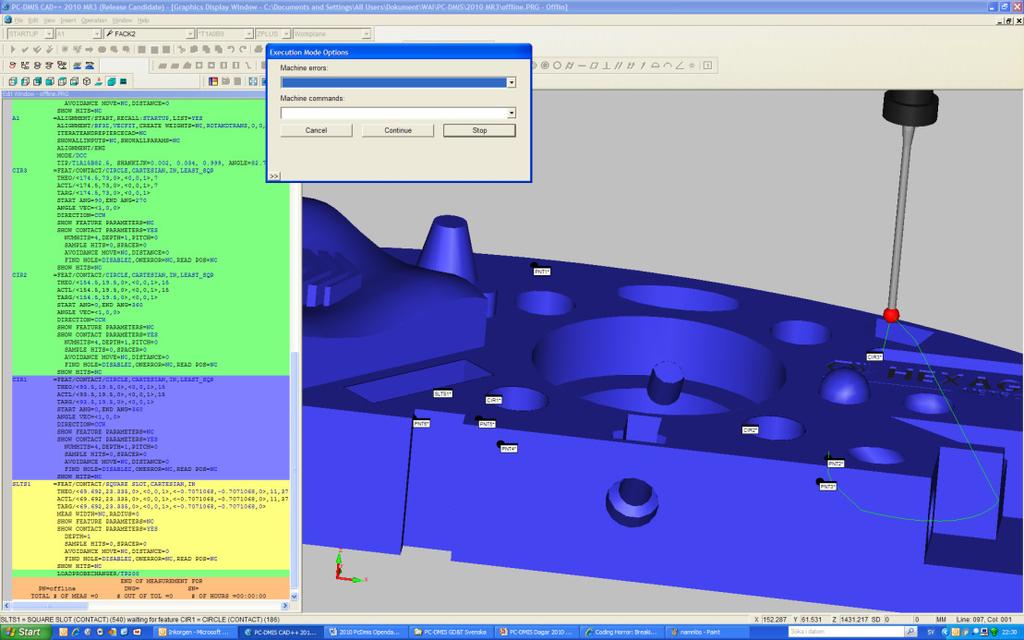Click the Cut scissors icon in edit toolbar
1024x640 pixels.
[182, 50]
